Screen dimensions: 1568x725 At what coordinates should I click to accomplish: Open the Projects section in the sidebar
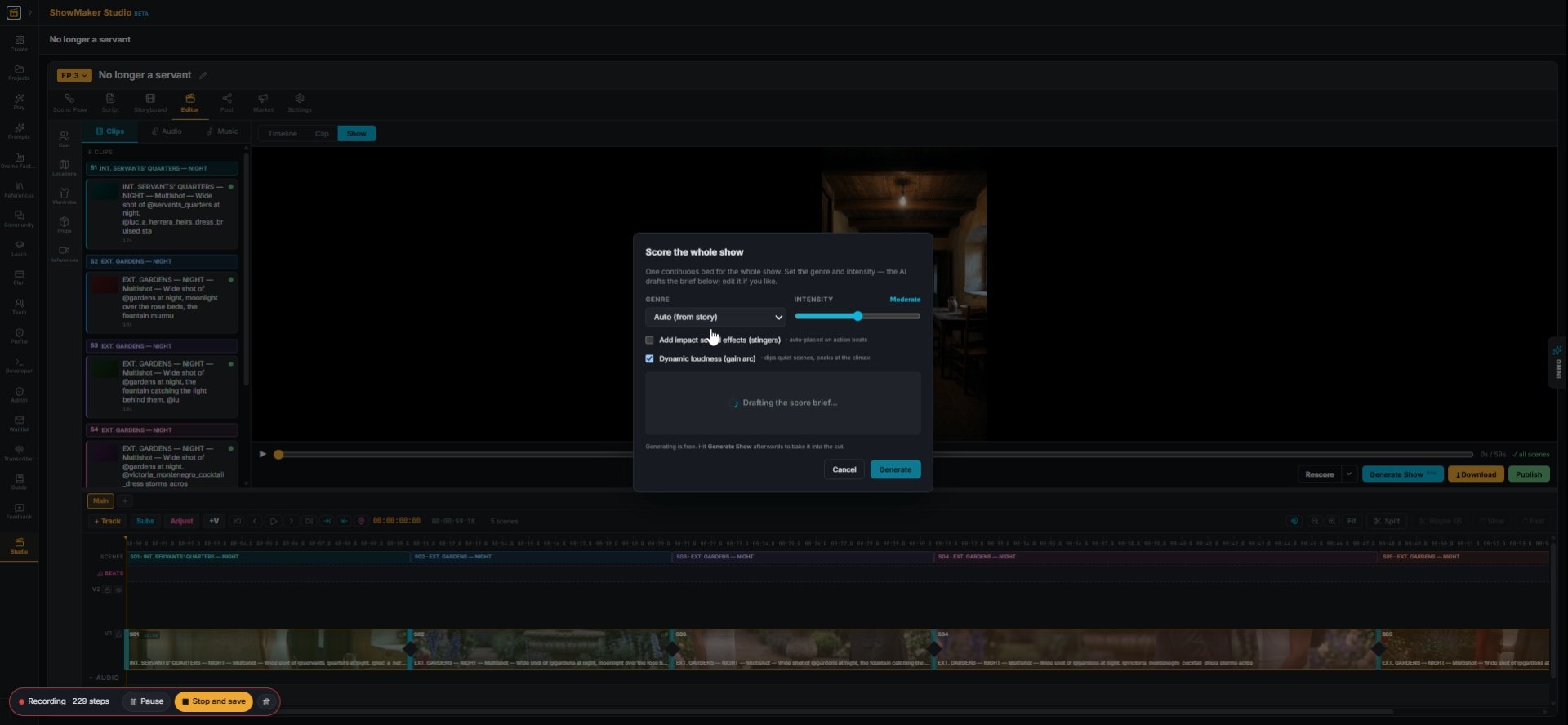[x=19, y=73]
